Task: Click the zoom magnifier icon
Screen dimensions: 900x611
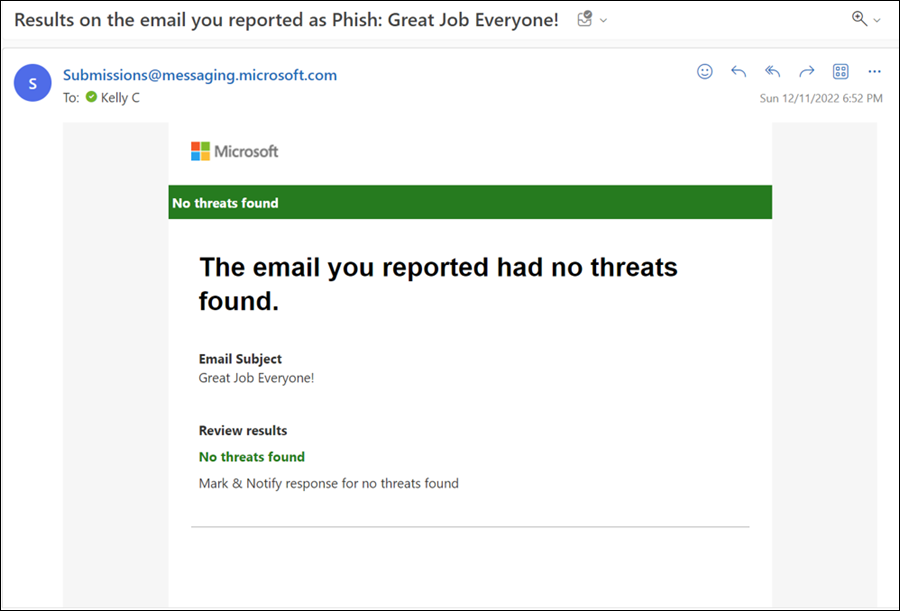Action: 859,19
